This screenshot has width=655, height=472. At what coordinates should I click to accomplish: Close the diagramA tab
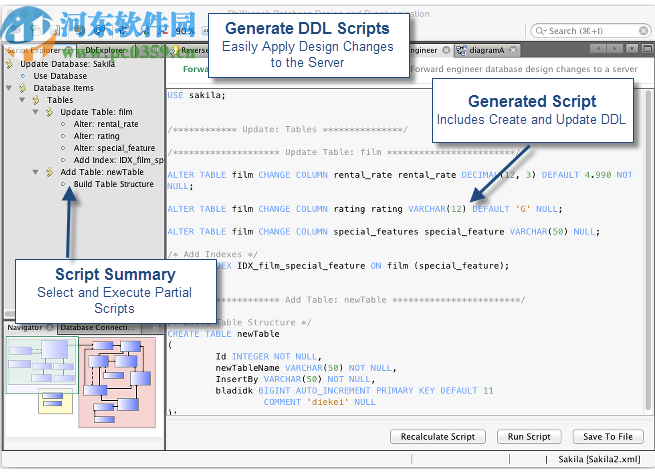[513, 50]
